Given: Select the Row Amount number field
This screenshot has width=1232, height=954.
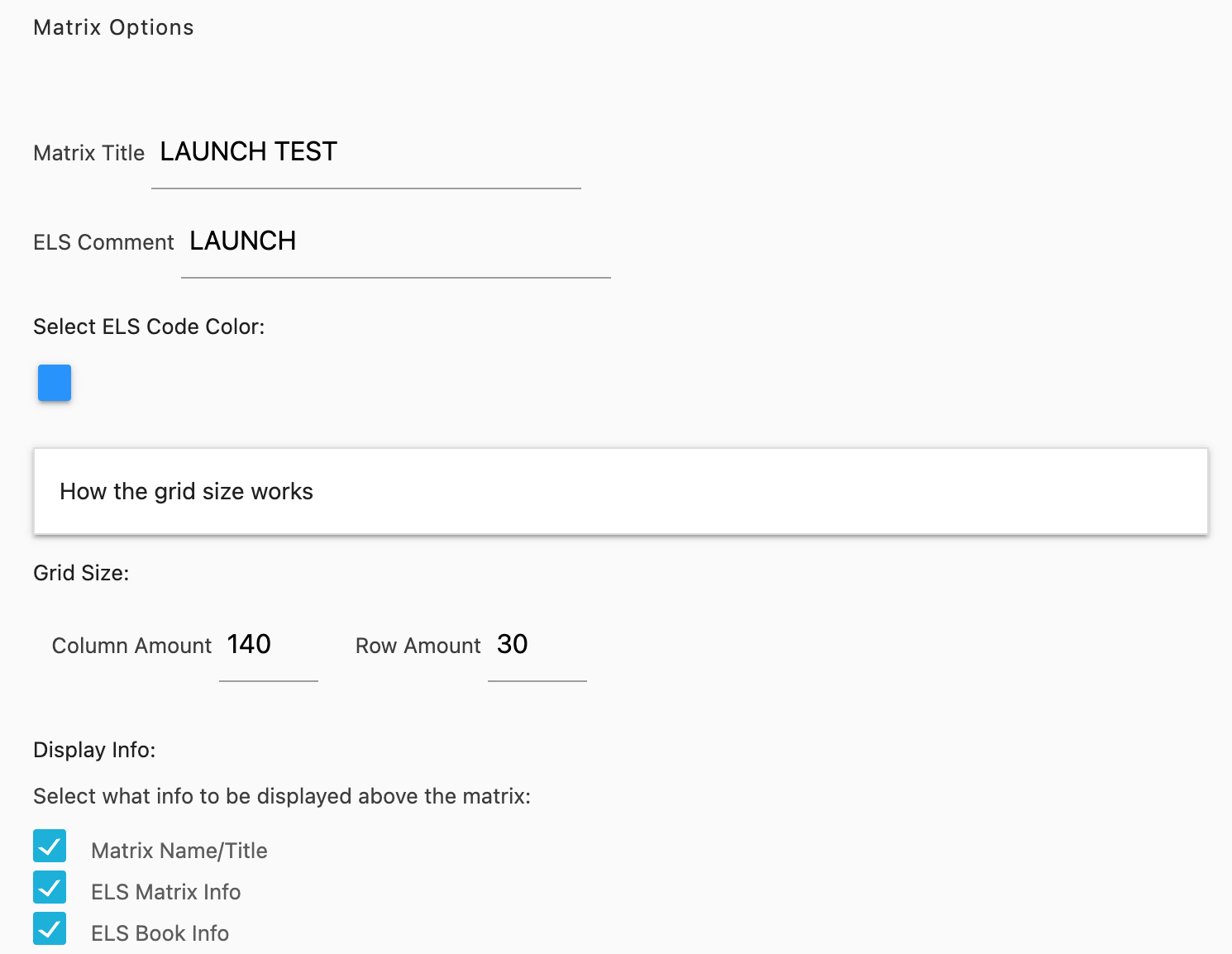Looking at the screenshot, I should (537, 646).
